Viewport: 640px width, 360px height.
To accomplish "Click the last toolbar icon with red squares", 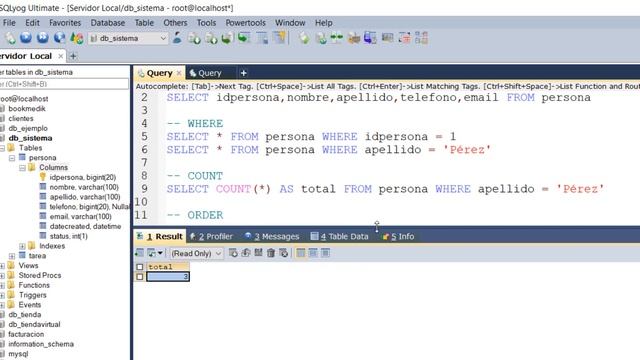I will coord(421,38).
